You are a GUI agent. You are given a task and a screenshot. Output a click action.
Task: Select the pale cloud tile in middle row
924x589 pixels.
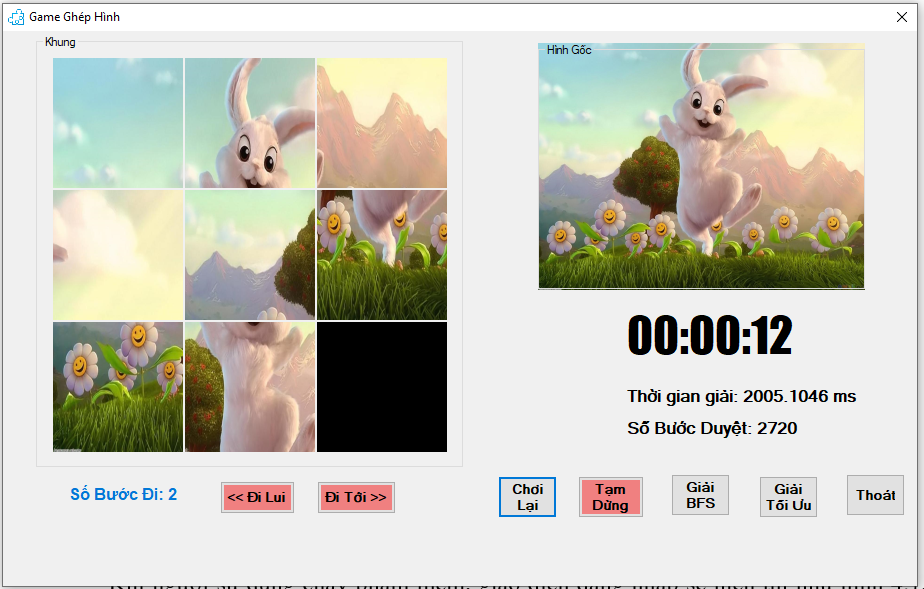tap(118, 255)
